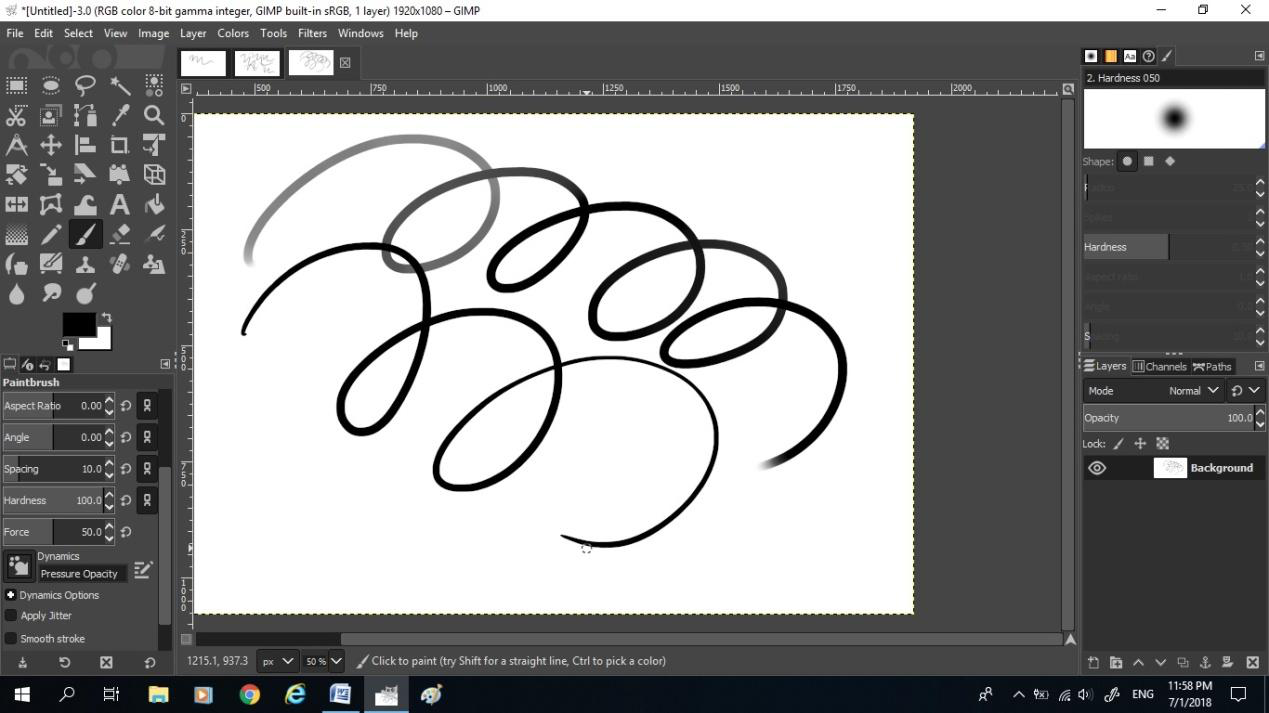Select the Text tool
This screenshot has height=713, width=1269.
[x=120, y=205]
